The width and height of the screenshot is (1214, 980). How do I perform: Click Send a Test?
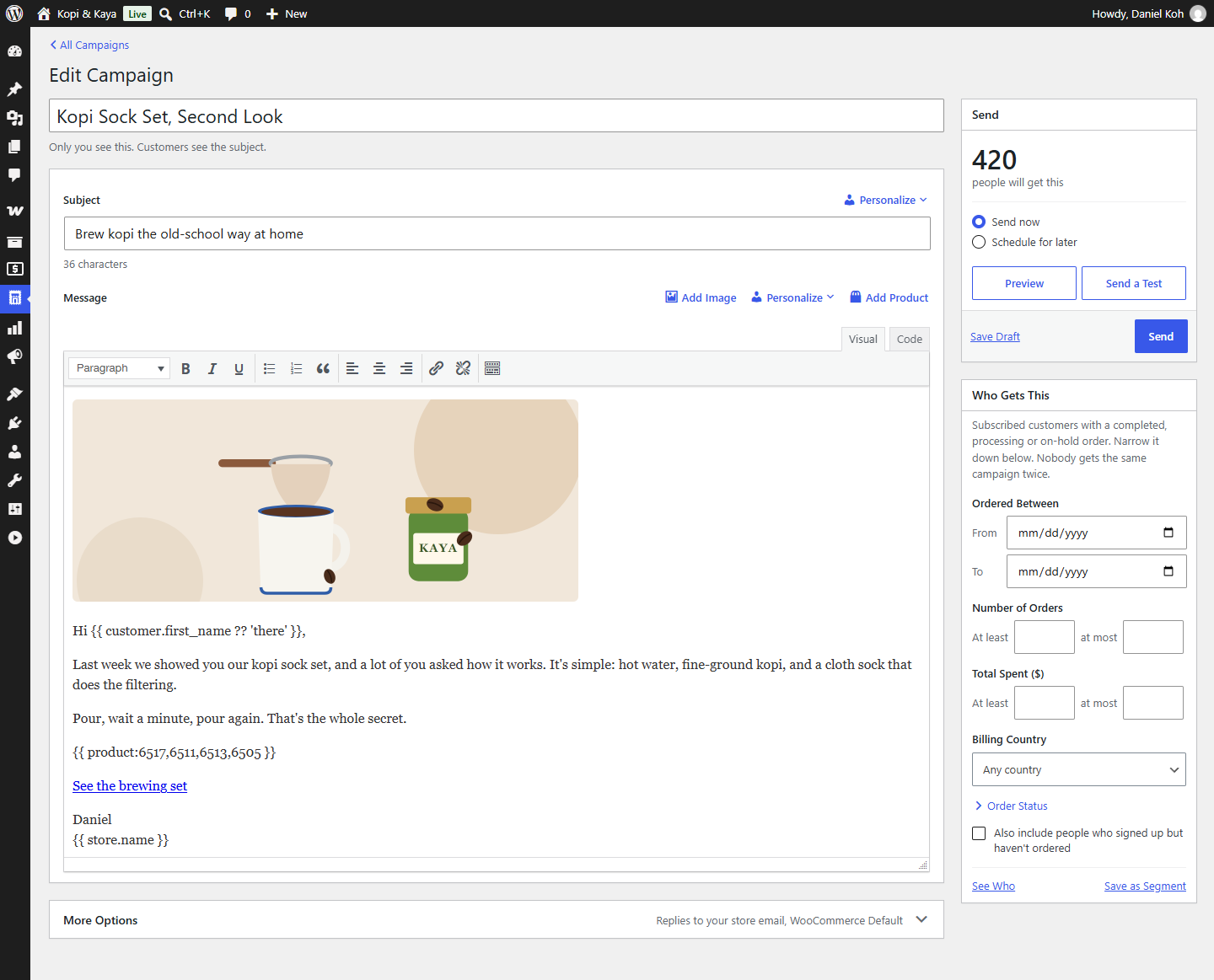tap(1134, 283)
